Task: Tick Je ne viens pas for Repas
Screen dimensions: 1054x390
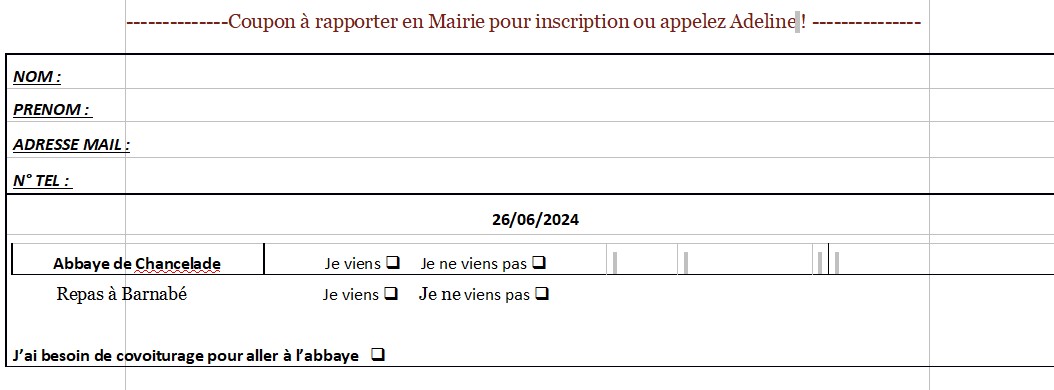Action: click(542, 293)
